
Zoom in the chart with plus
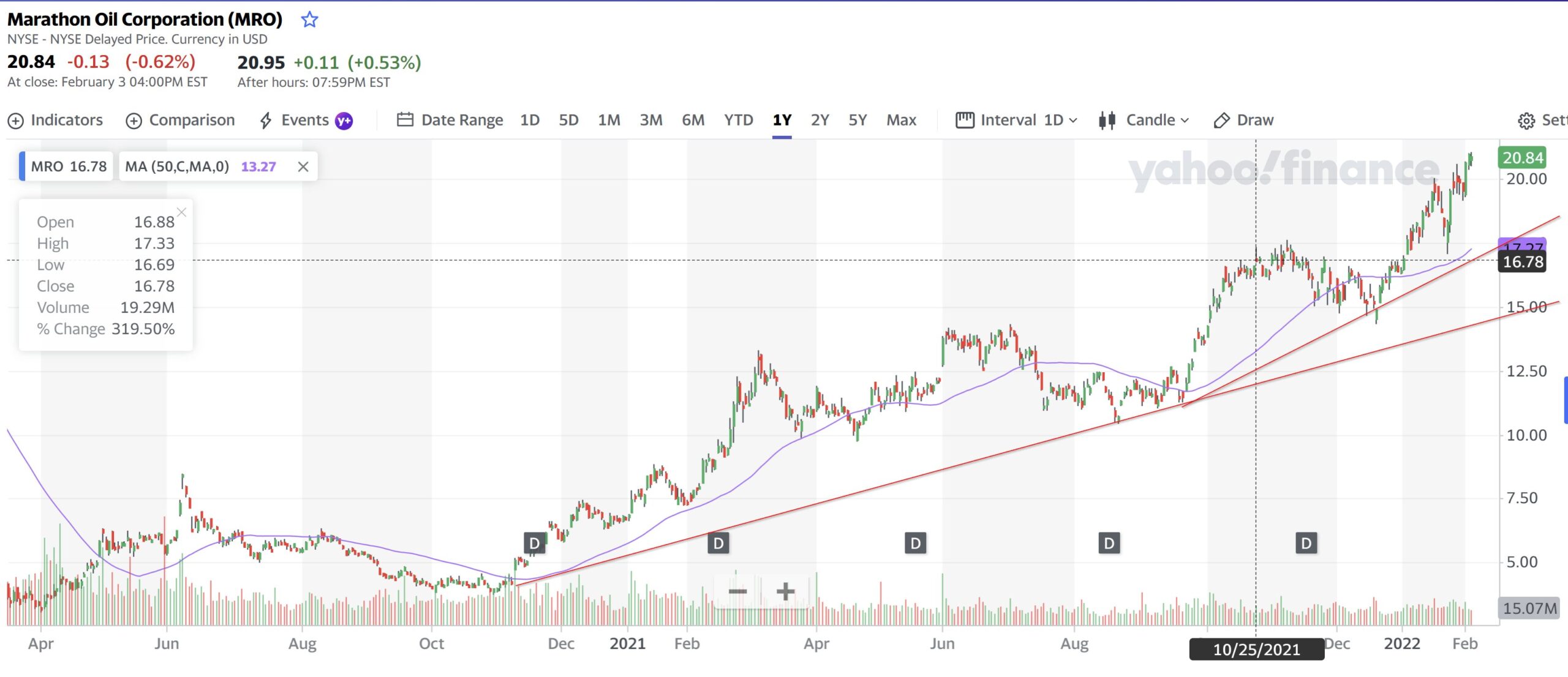[x=785, y=591]
